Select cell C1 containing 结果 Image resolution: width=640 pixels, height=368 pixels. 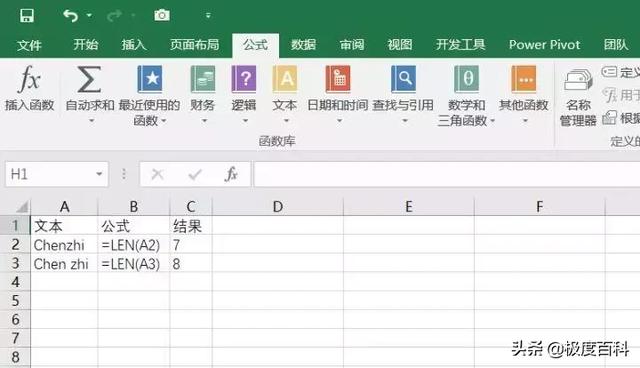click(191, 226)
